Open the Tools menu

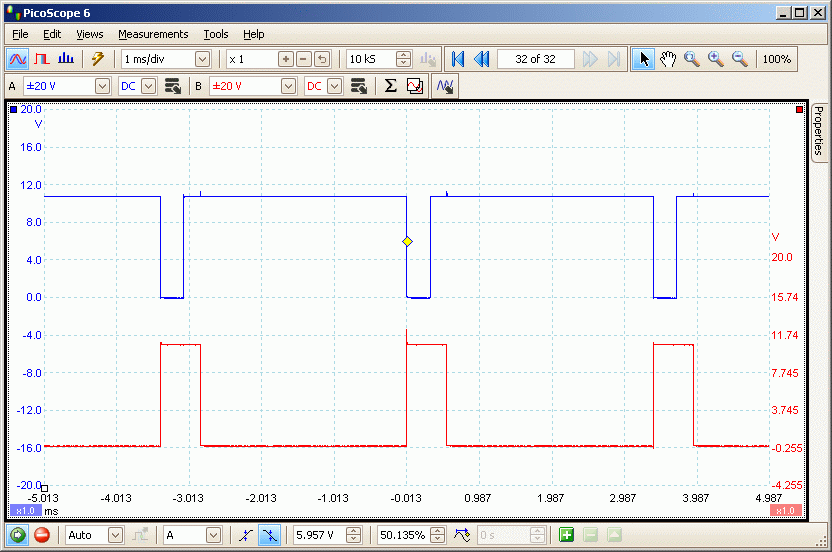216,34
